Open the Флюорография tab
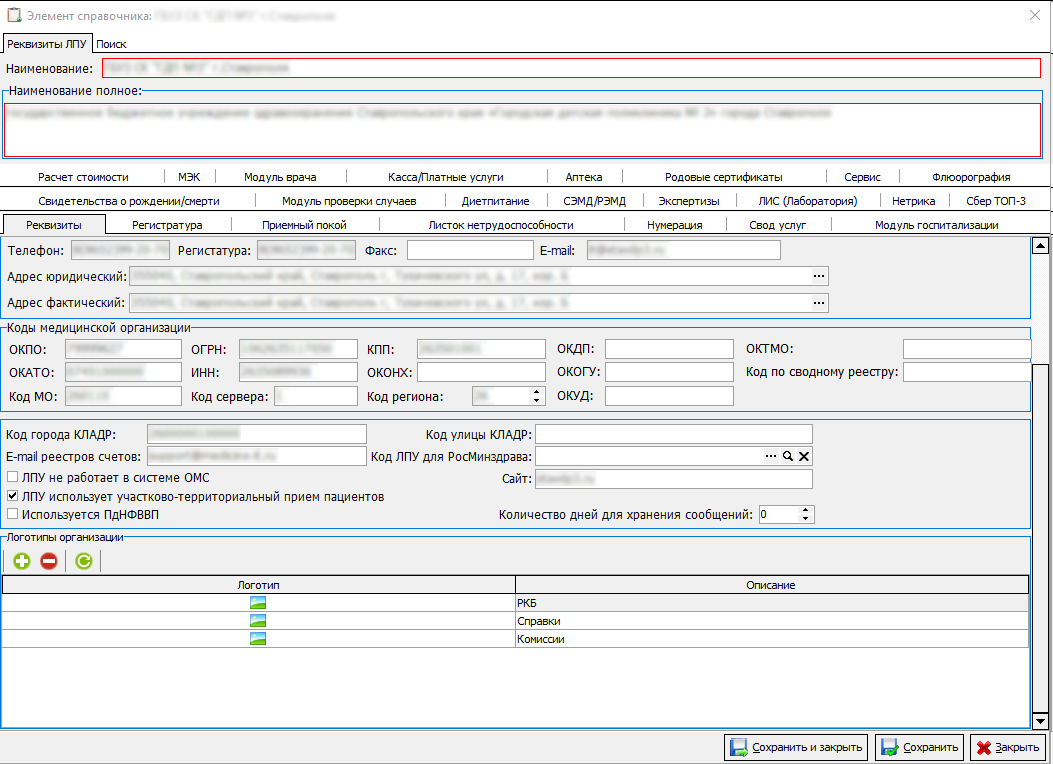The height and width of the screenshot is (764, 1053). (971, 177)
